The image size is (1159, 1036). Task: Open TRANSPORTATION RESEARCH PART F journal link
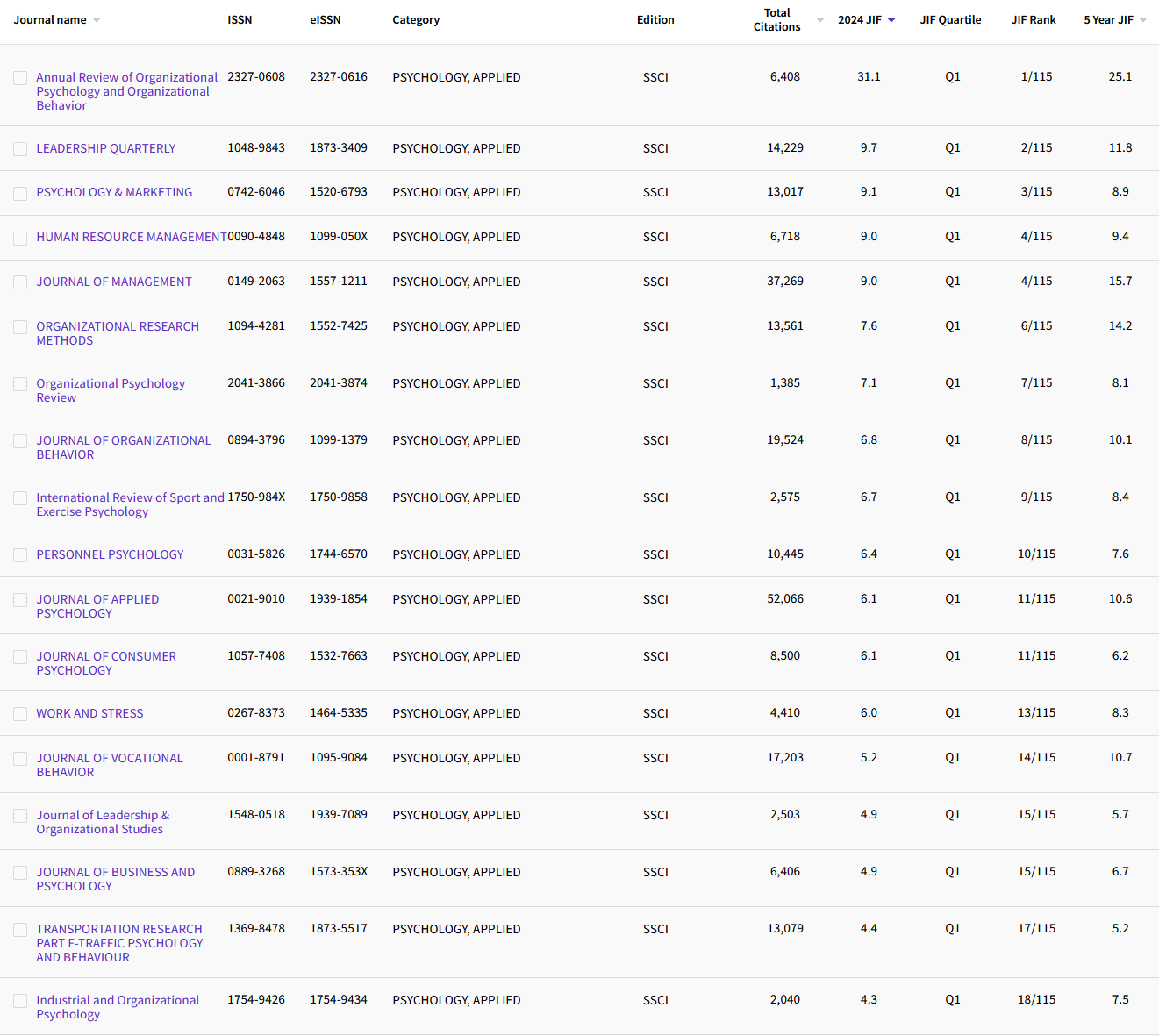[x=119, y=943]
